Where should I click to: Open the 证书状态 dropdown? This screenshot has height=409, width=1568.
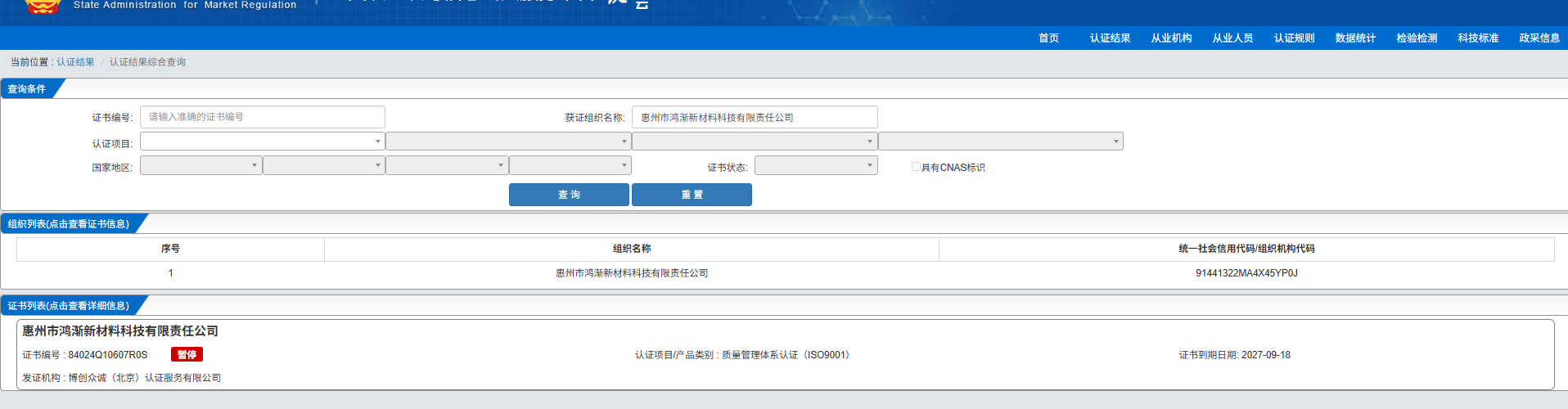pyautogui.click(x=816, y=165)
